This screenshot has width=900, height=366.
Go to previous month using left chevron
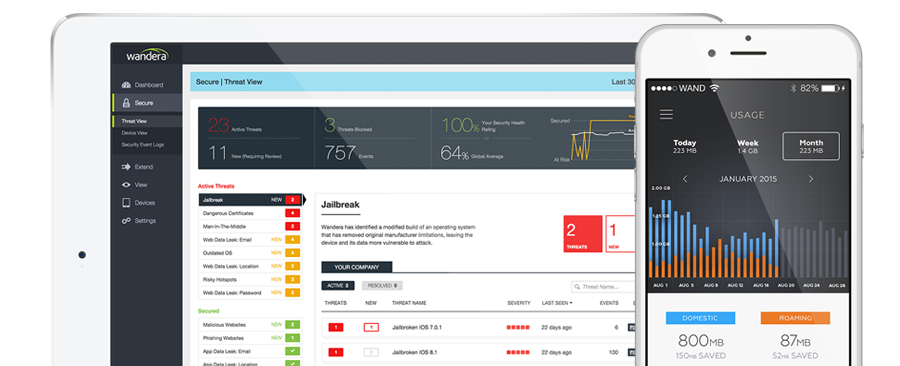click(685, 179)
